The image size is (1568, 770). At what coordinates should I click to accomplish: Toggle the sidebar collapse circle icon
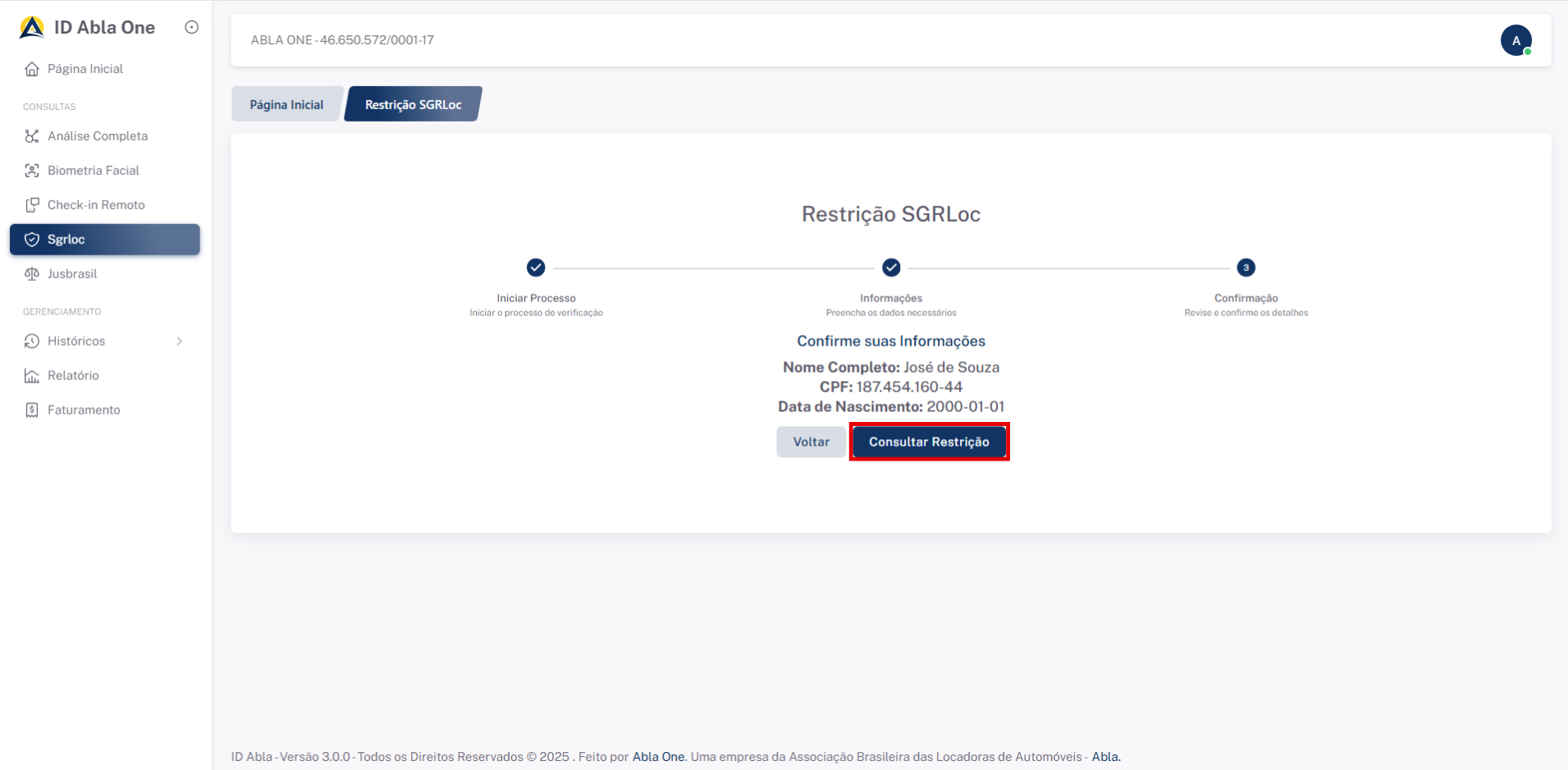coord(192,27)
